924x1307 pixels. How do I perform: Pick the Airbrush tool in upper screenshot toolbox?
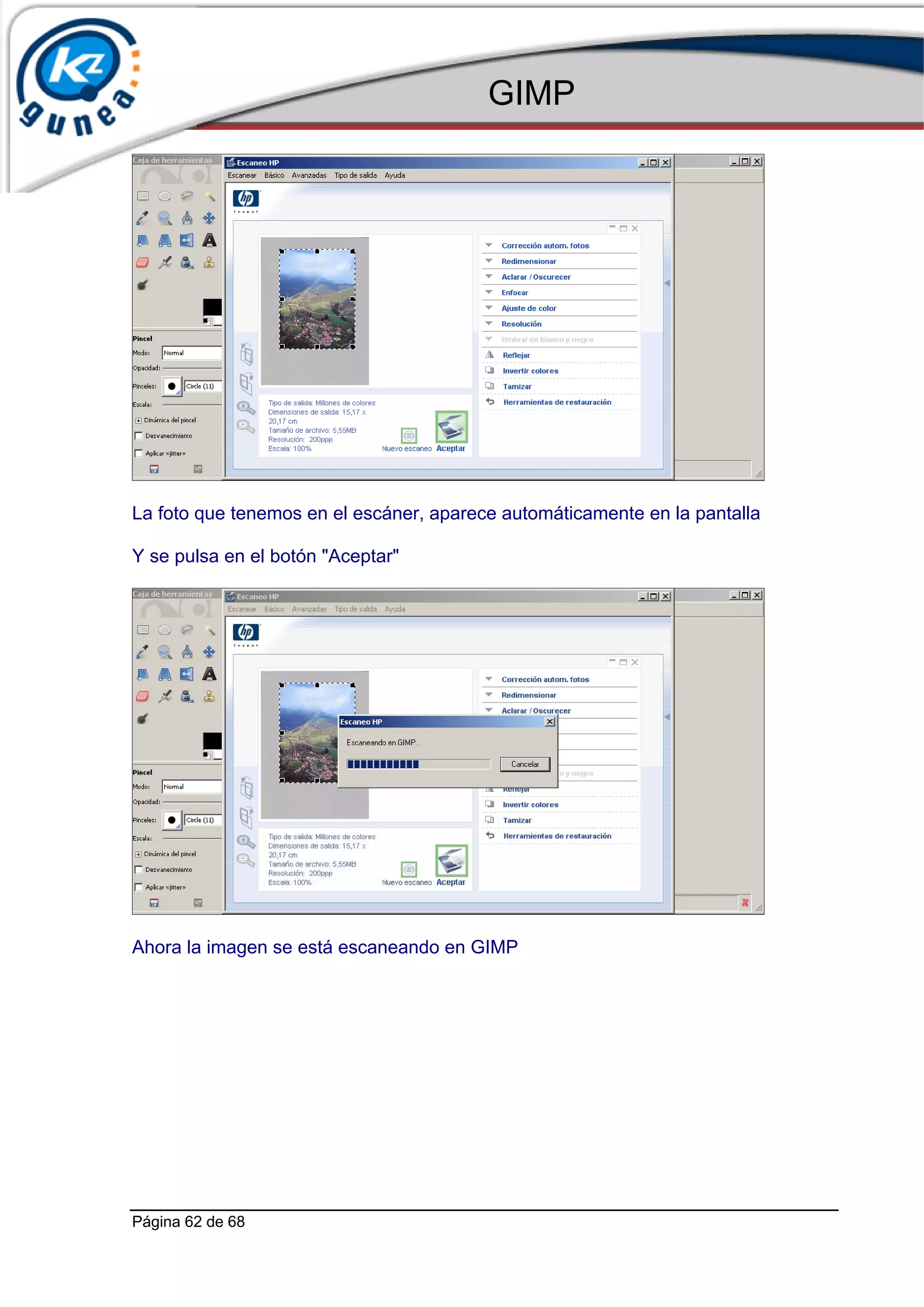tap(165, 263)
